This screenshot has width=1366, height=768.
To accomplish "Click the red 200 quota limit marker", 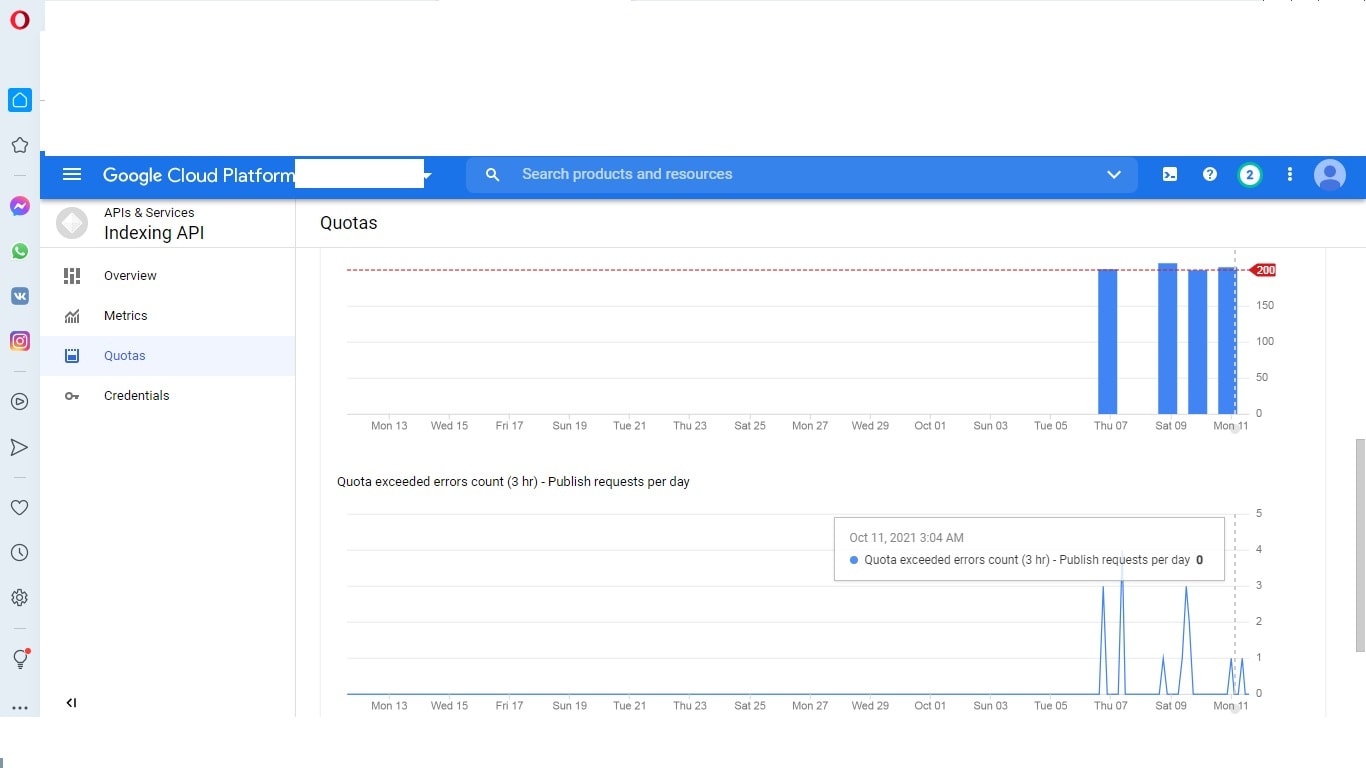I will (1263, 270).
